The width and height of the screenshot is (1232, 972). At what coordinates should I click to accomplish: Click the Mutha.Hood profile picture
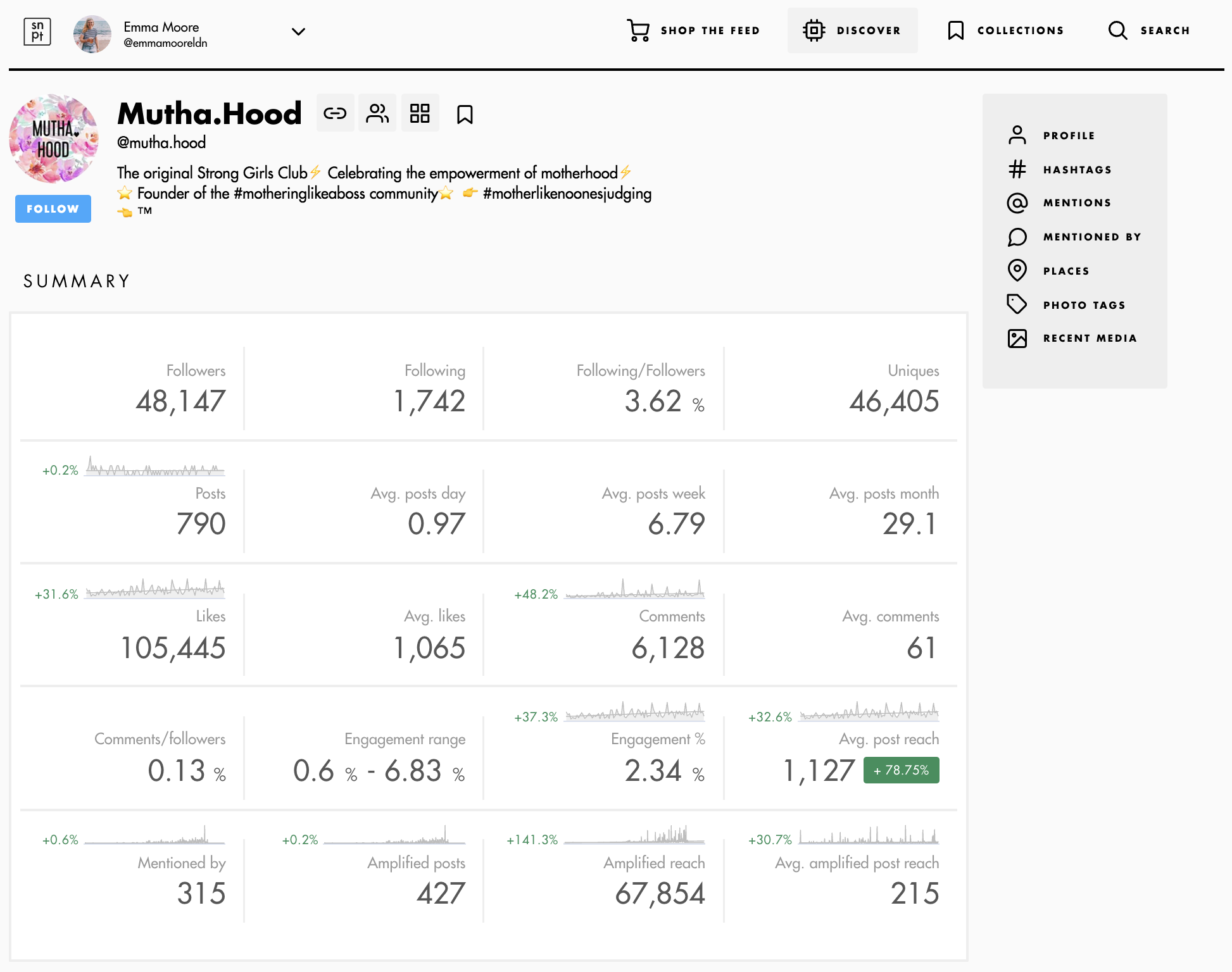coord(54,139)
